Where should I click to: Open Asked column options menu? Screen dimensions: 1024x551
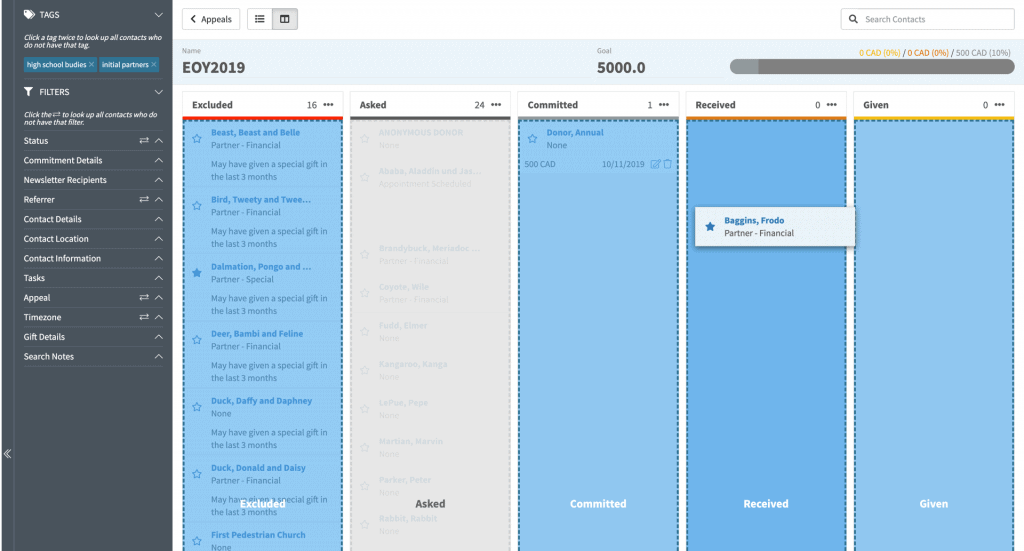coord(496,104)
